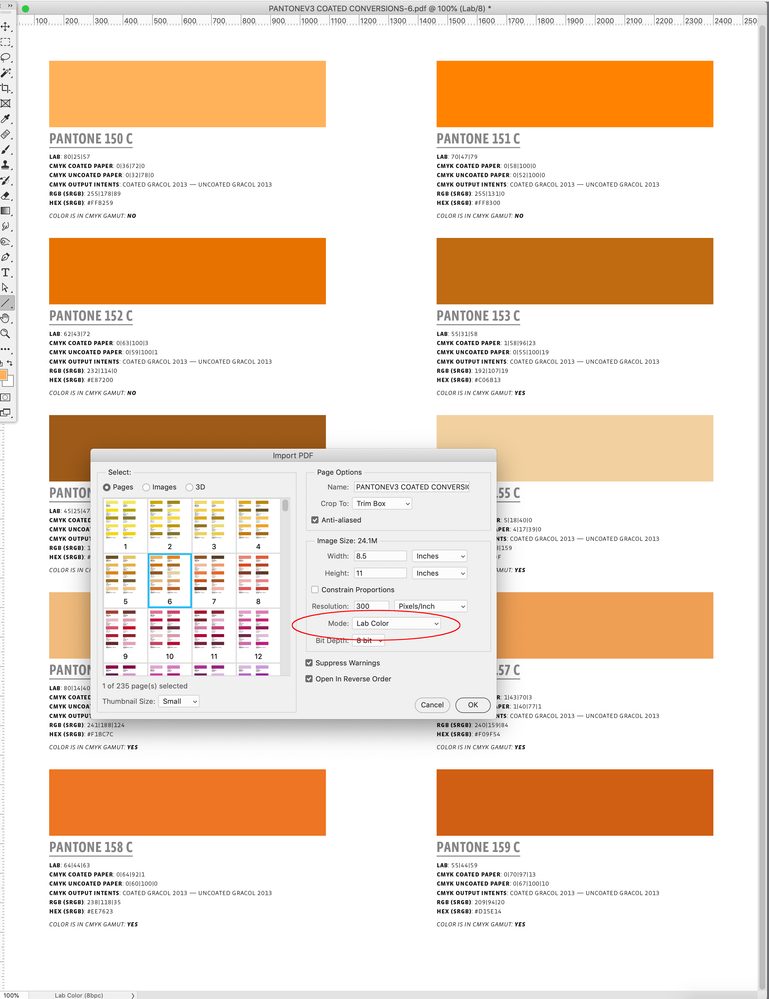This screenshot has width=769, height=999.
Task: Select the Type tool
Action: (6, 272)
